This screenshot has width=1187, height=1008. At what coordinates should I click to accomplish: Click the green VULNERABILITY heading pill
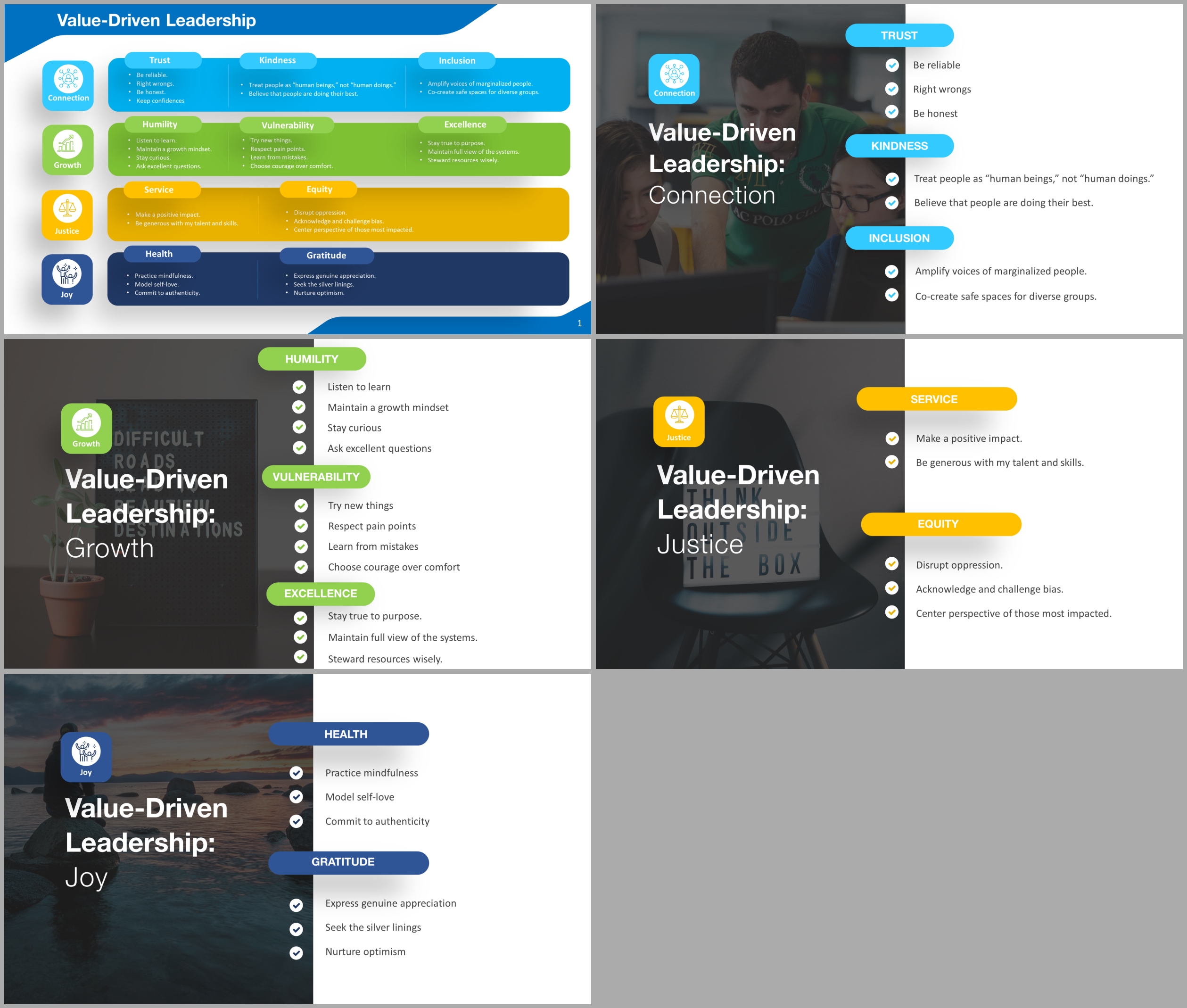click(316, 477)
